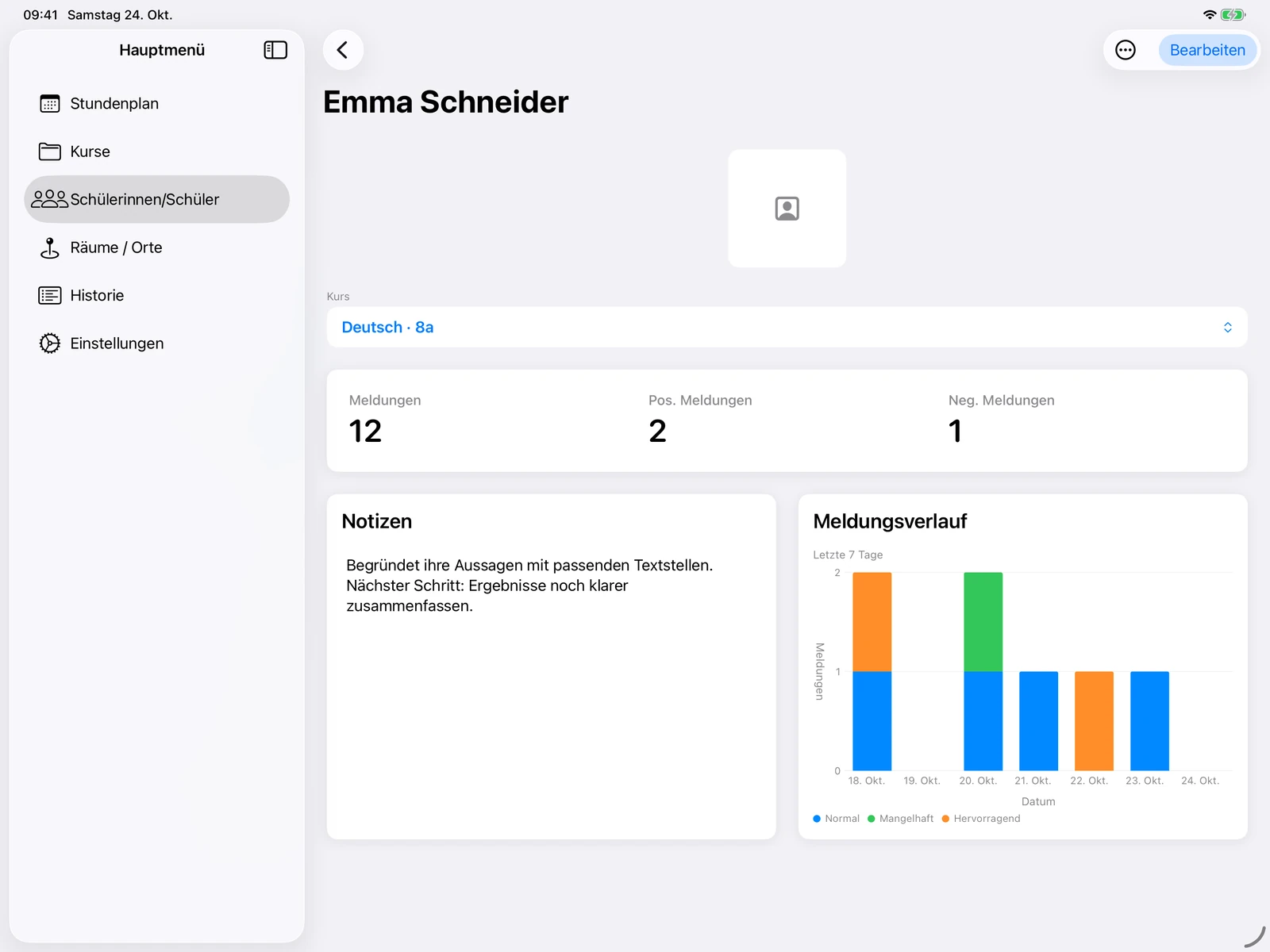1270x952 pixels.
Task: Open Historie from the sidebar
Action: [x=157, y=295]
